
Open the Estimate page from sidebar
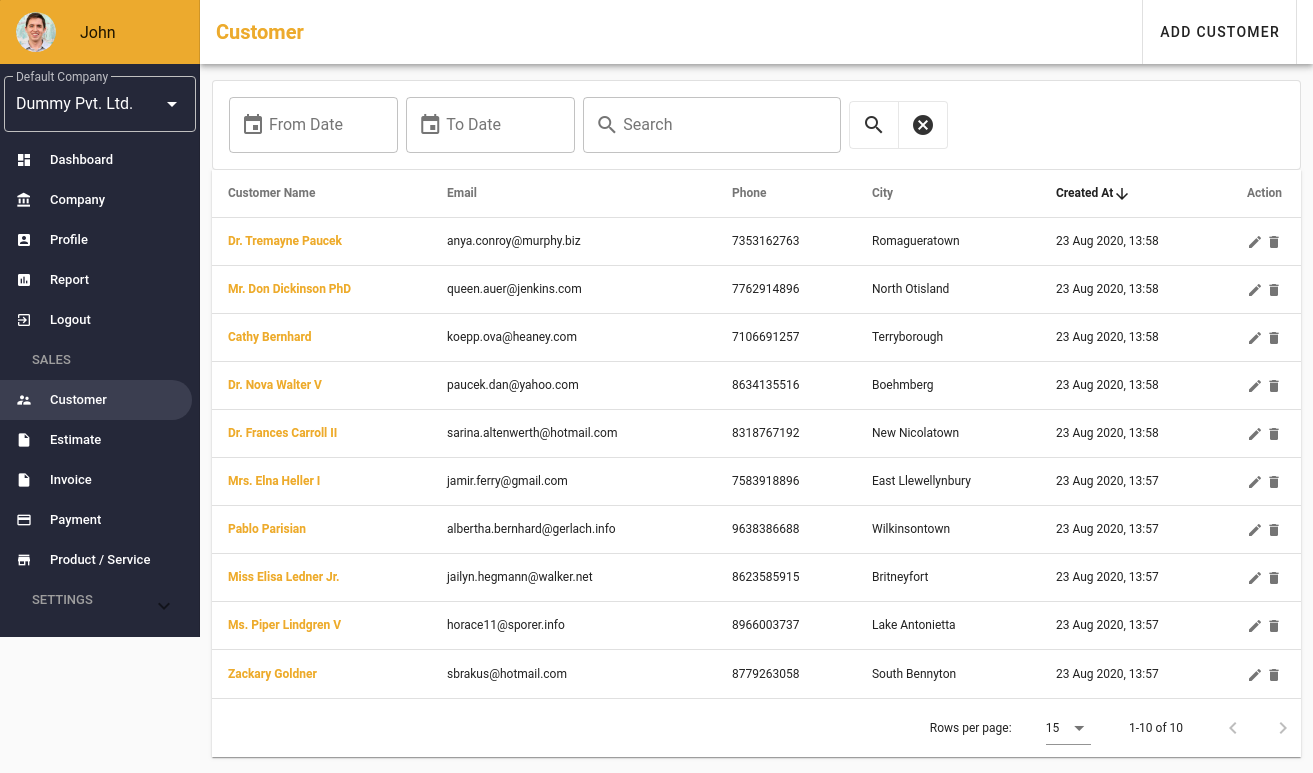tap(75, 439)
